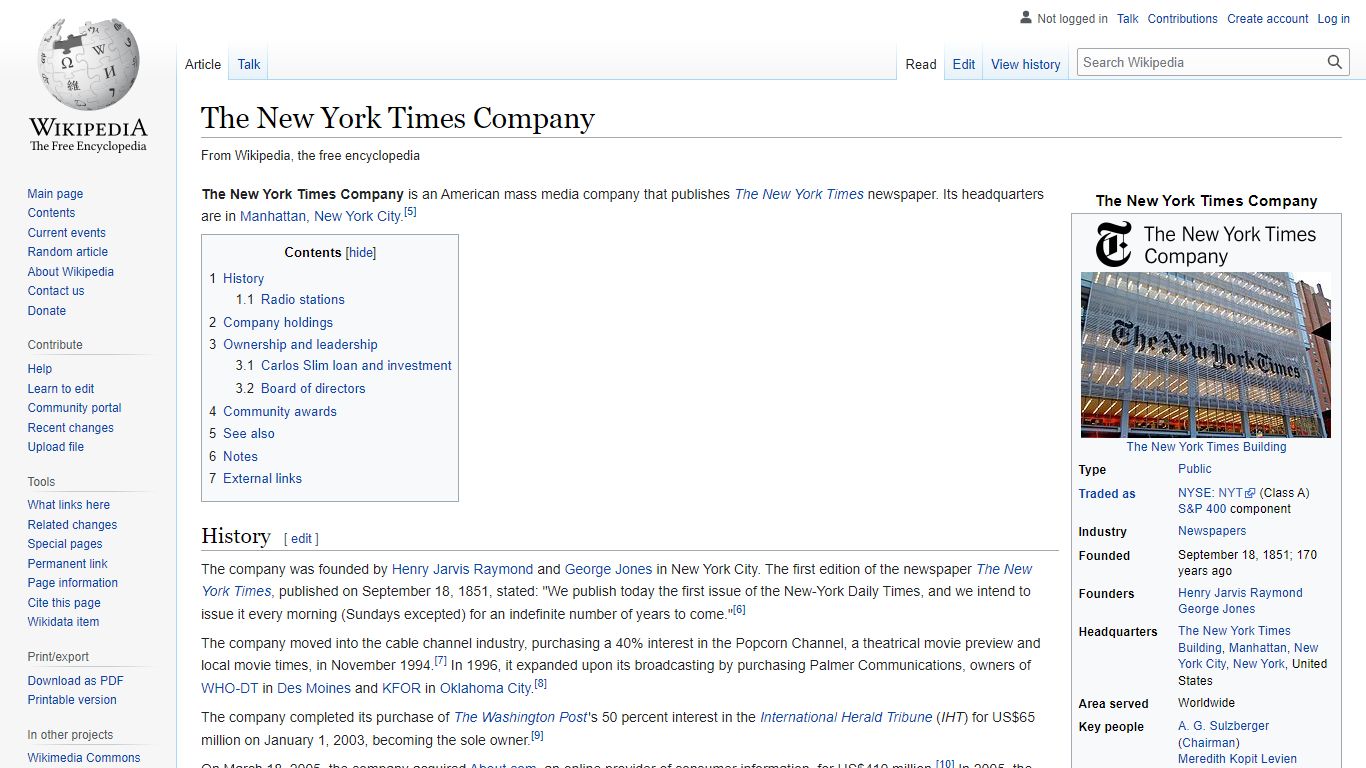Open Page information
The height and width of the screenshot is (768, 1366).
(72, 583)
